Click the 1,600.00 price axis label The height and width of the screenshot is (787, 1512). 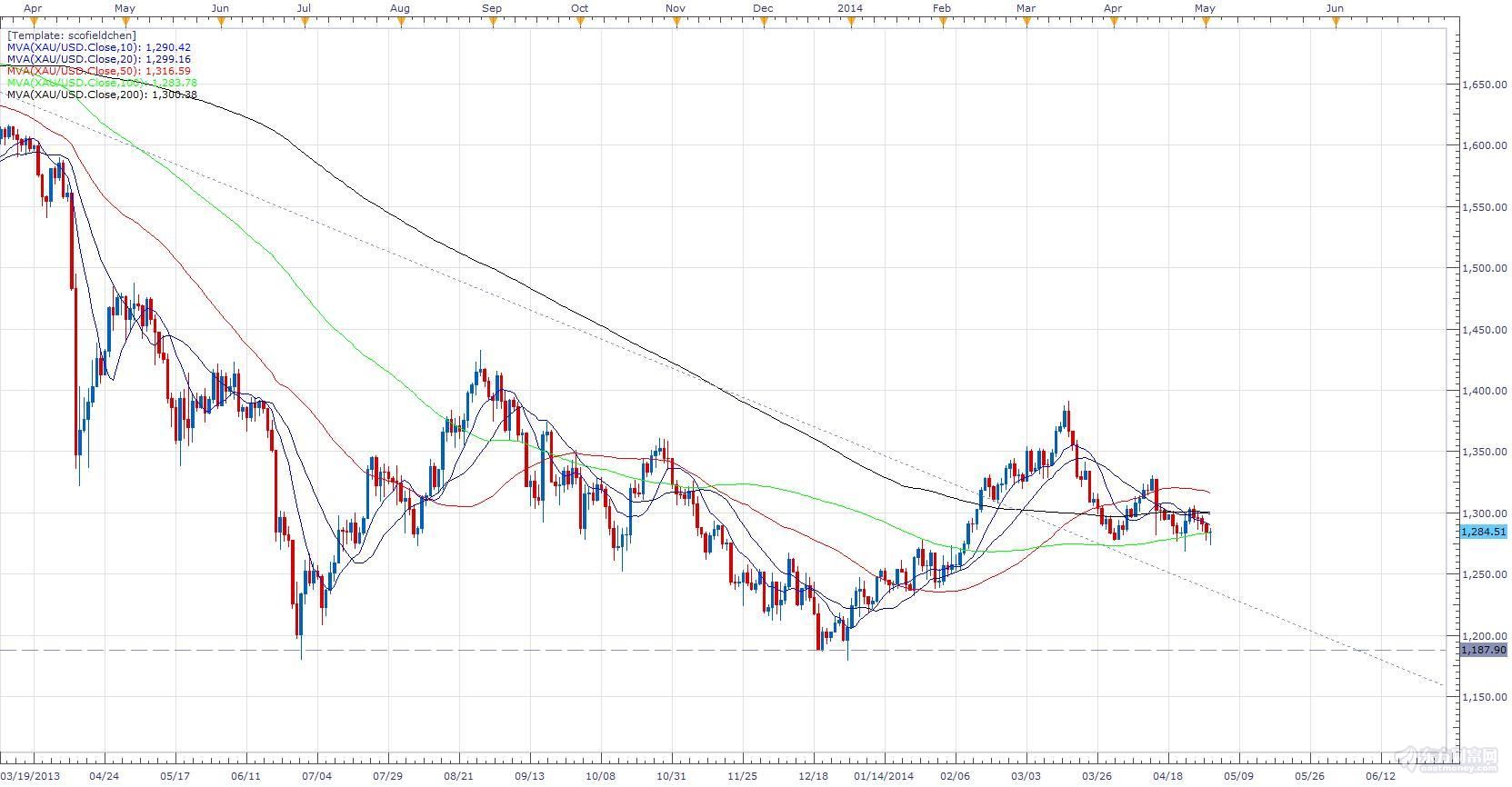[1484, 145]
